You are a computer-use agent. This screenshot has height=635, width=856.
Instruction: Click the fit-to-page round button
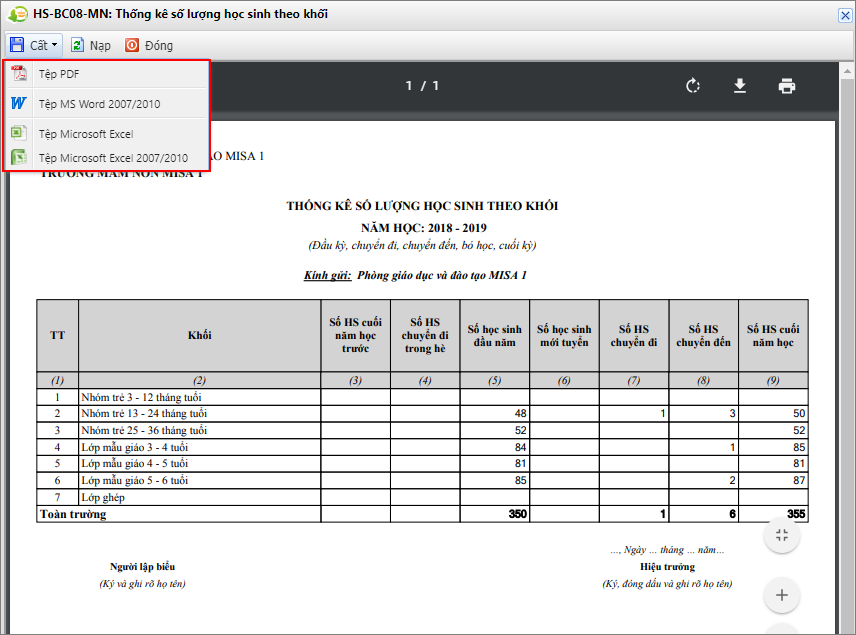[x=782, y=535]
